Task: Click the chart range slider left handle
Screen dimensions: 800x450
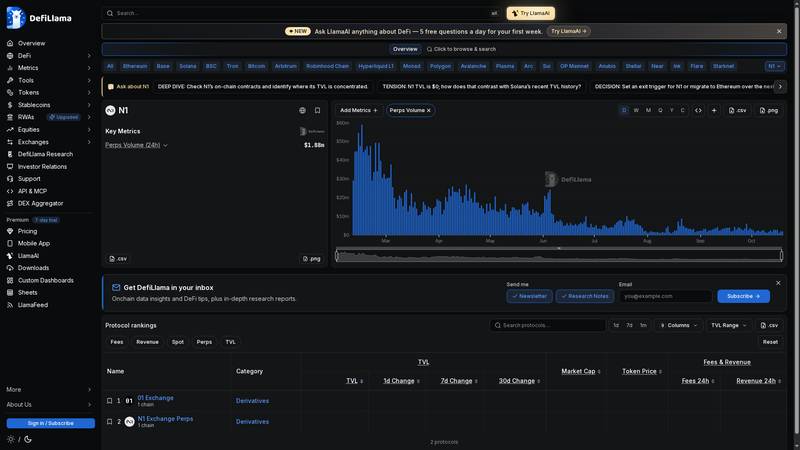Action: tap(337, 255)
